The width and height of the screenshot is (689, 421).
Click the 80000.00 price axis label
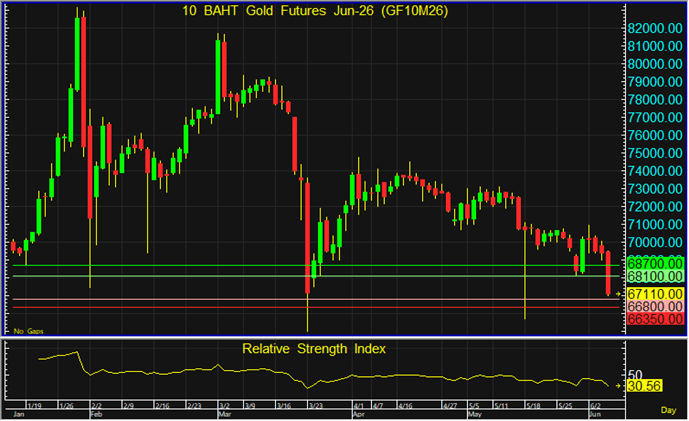coord(655,64)
